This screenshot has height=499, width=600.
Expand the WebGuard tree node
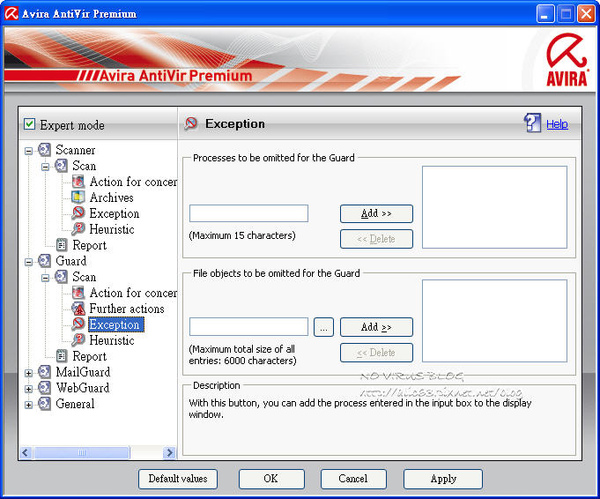tap(29, 389)
